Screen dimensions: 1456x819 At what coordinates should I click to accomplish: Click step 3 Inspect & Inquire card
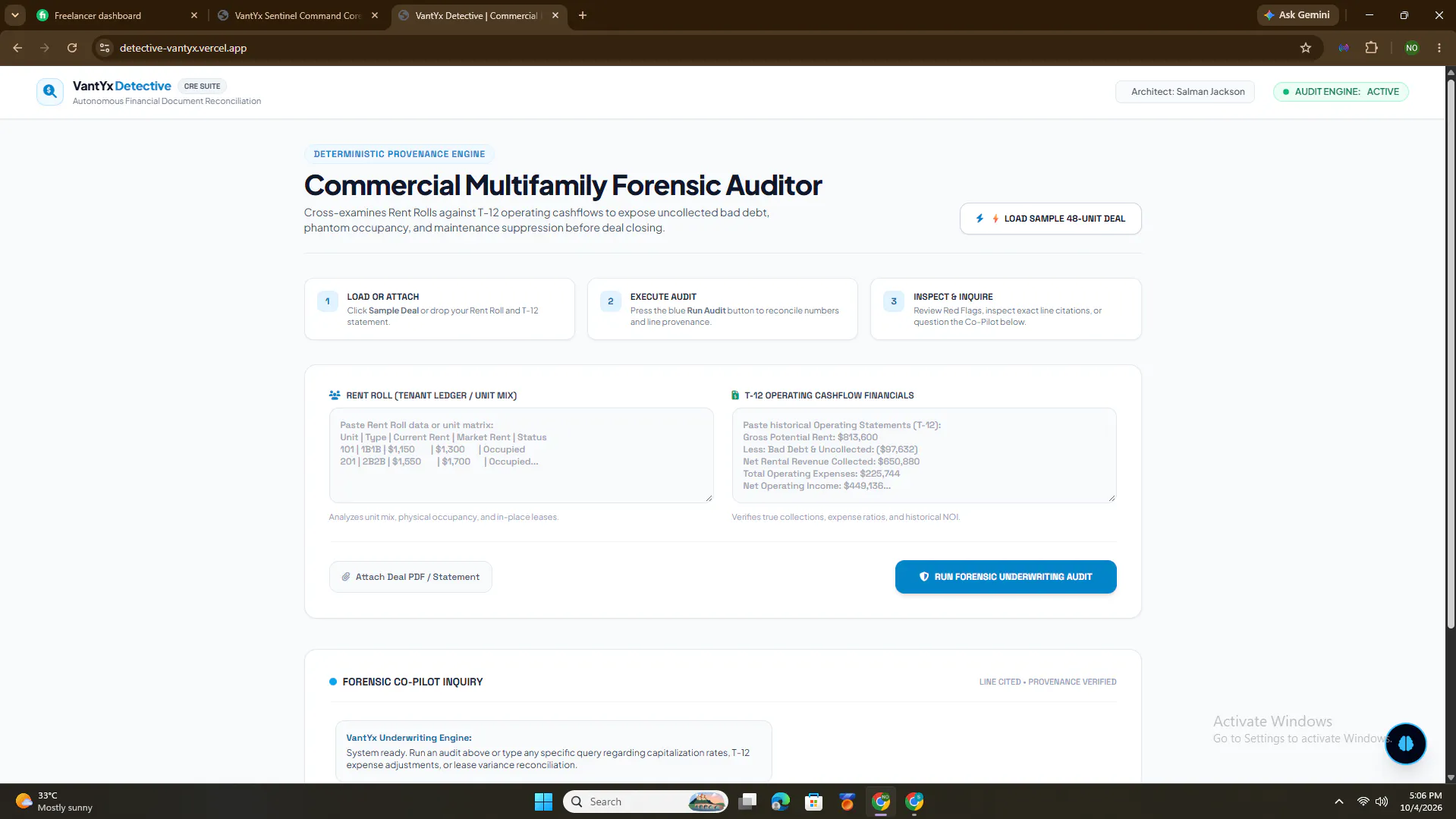click(x=1005, y=309)
